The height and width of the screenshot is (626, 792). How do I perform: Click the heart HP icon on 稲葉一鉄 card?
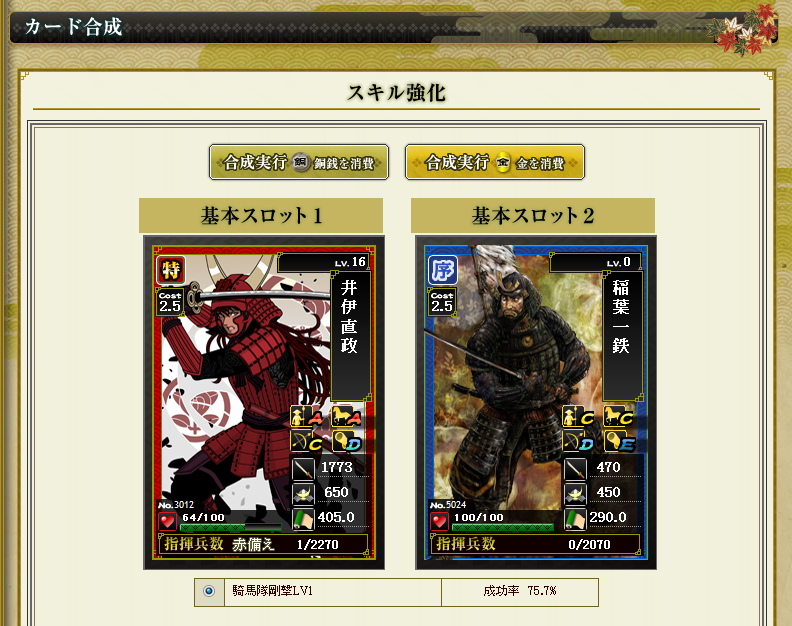coord(439,521)
